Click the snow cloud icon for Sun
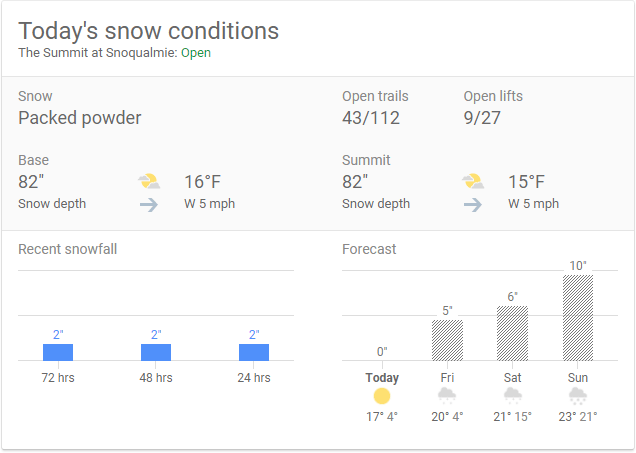The width and height of the screenshot is (636, 453). (x=578, y=396)
